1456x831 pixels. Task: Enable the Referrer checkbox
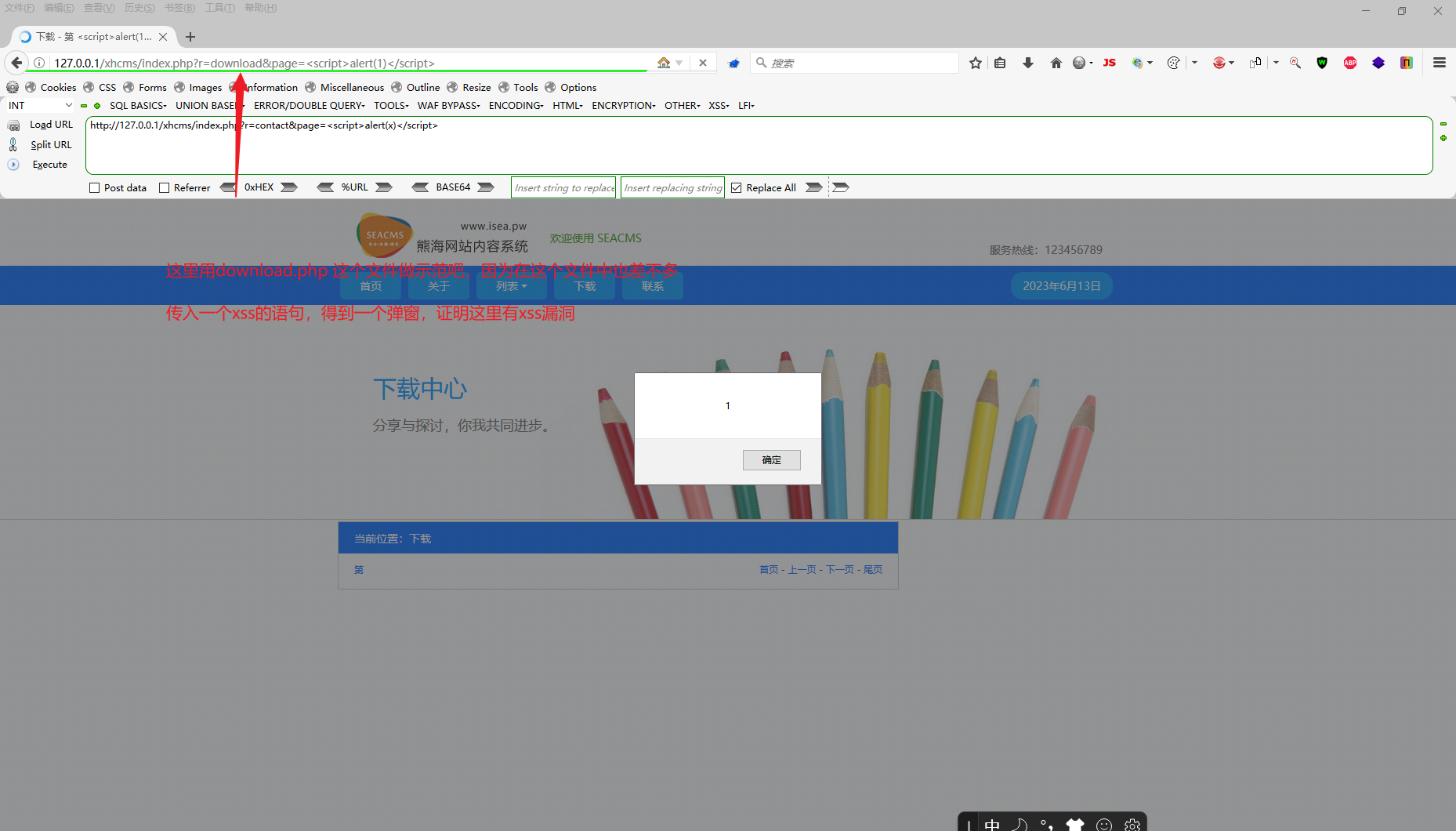tap(165, 188)
